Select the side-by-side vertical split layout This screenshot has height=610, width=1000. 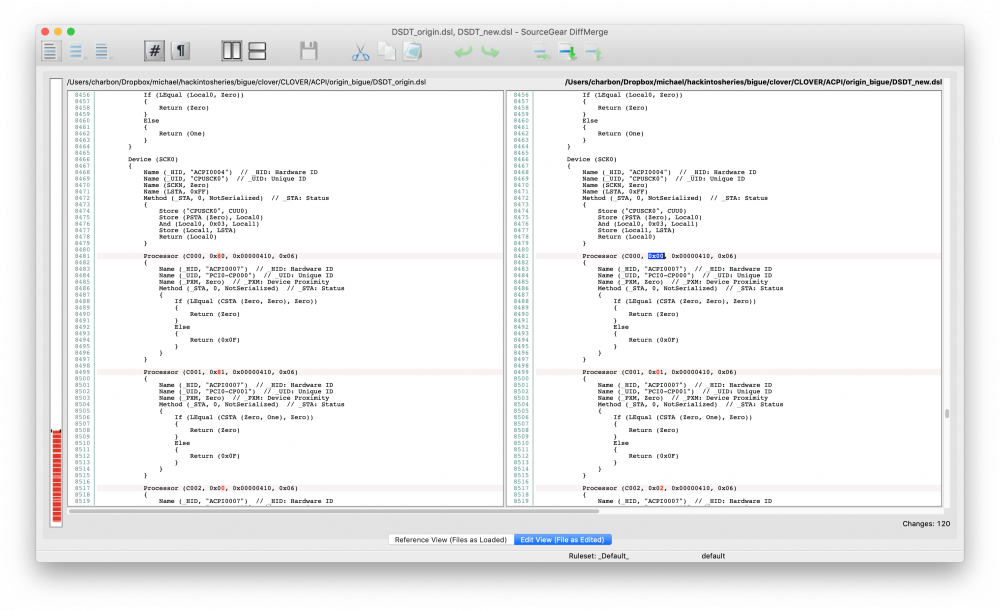231,51
